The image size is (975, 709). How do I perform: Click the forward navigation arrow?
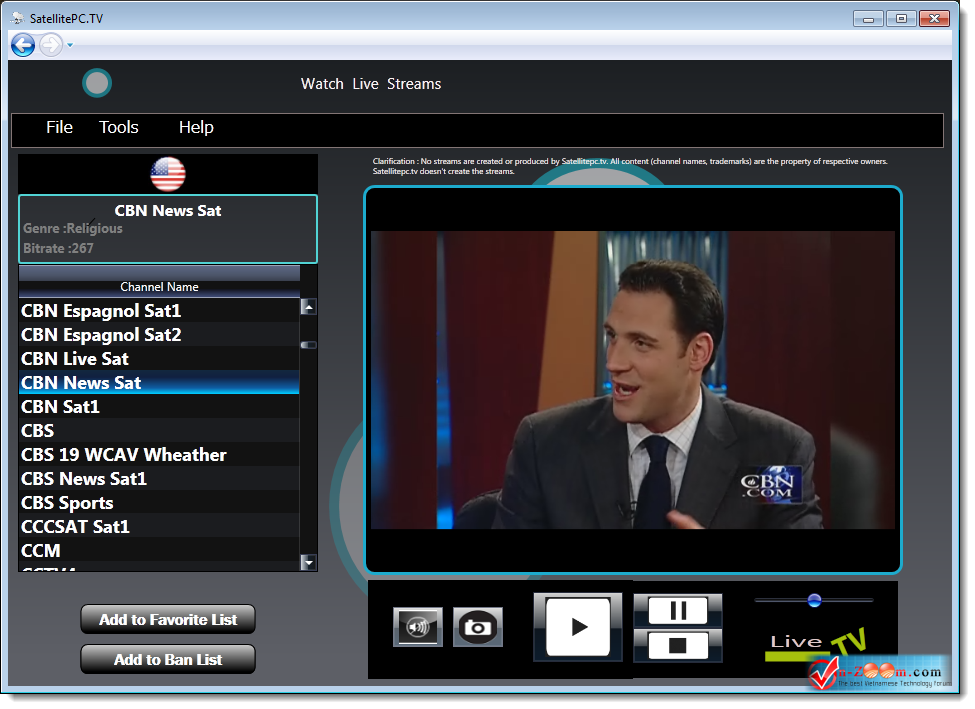pos(51,45)
